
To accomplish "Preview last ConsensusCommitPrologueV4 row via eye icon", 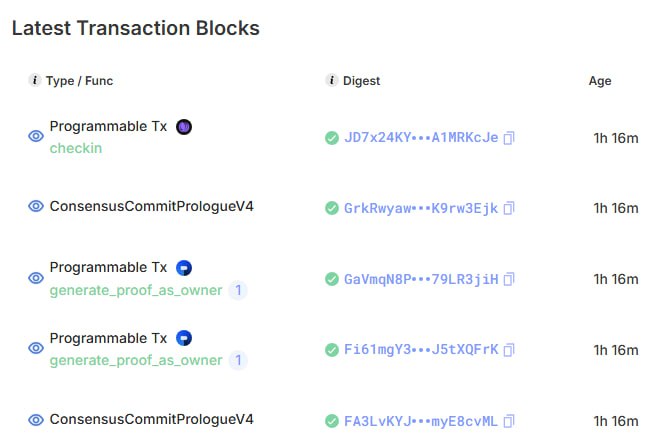I will [36, 420].
